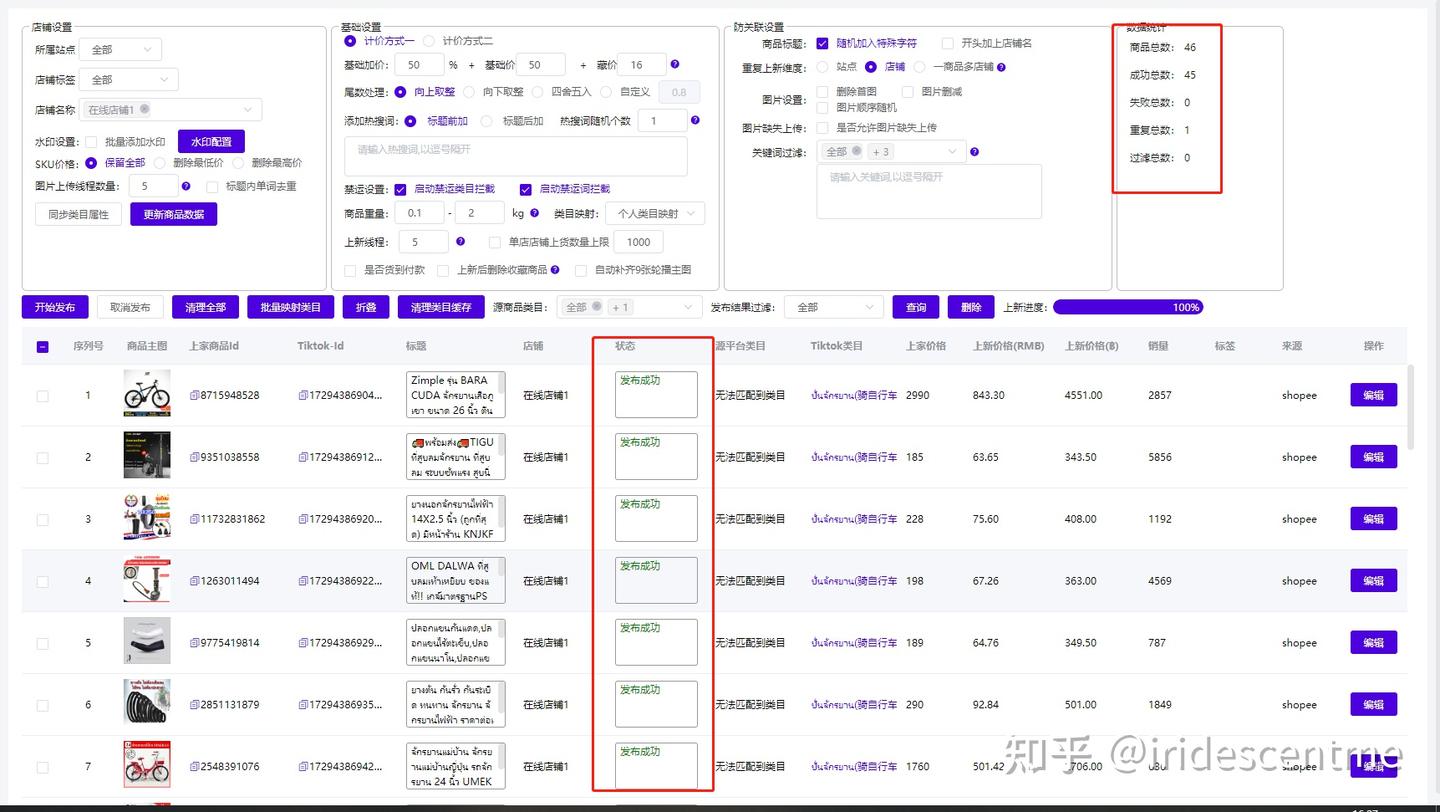Copy row 1 Tiktok-Id using its copy icon
The image size is (1440, 812).
pyautogui.click(x=303, y=395)
